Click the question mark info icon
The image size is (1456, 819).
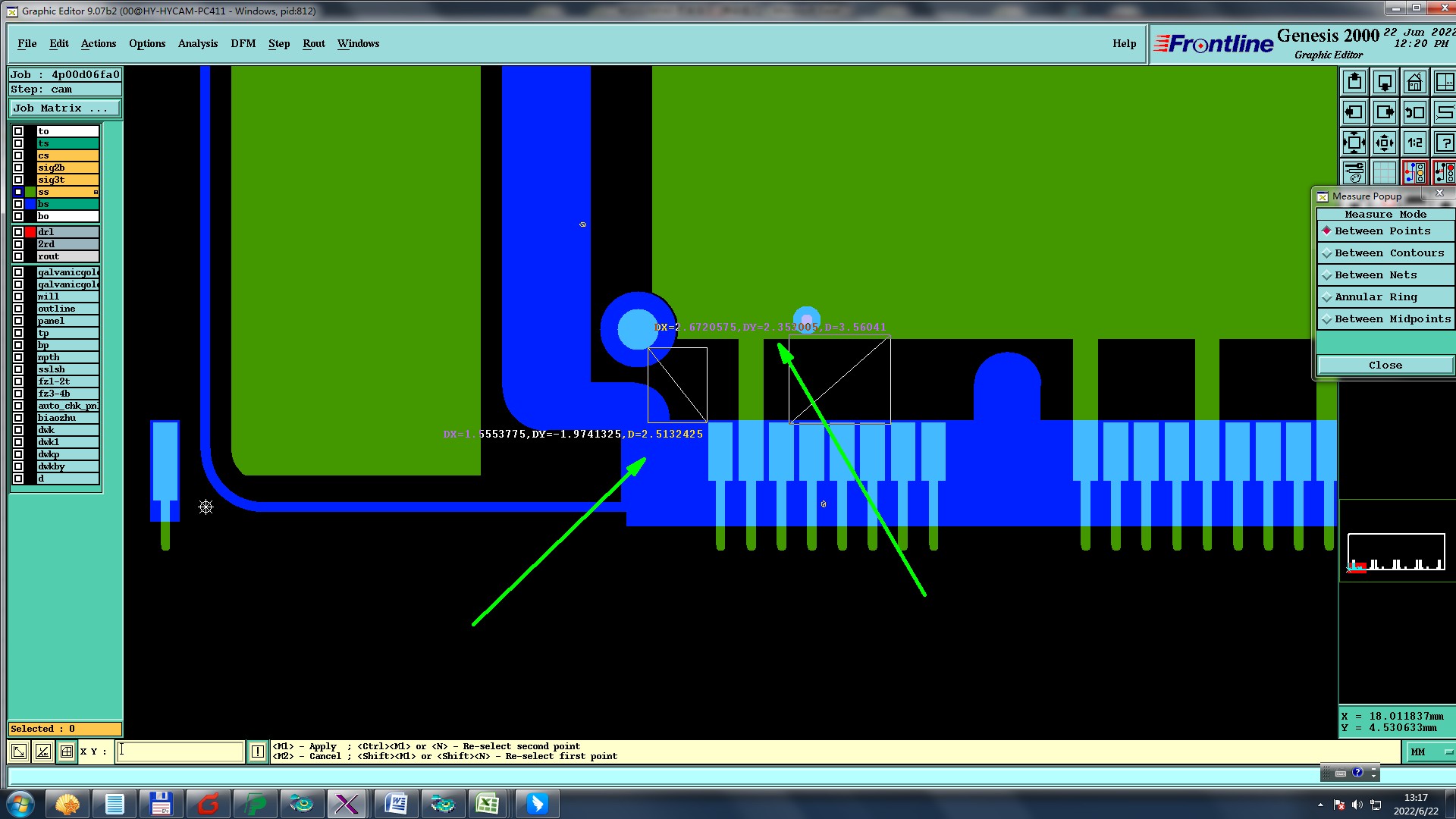[x=1445, y=143]
